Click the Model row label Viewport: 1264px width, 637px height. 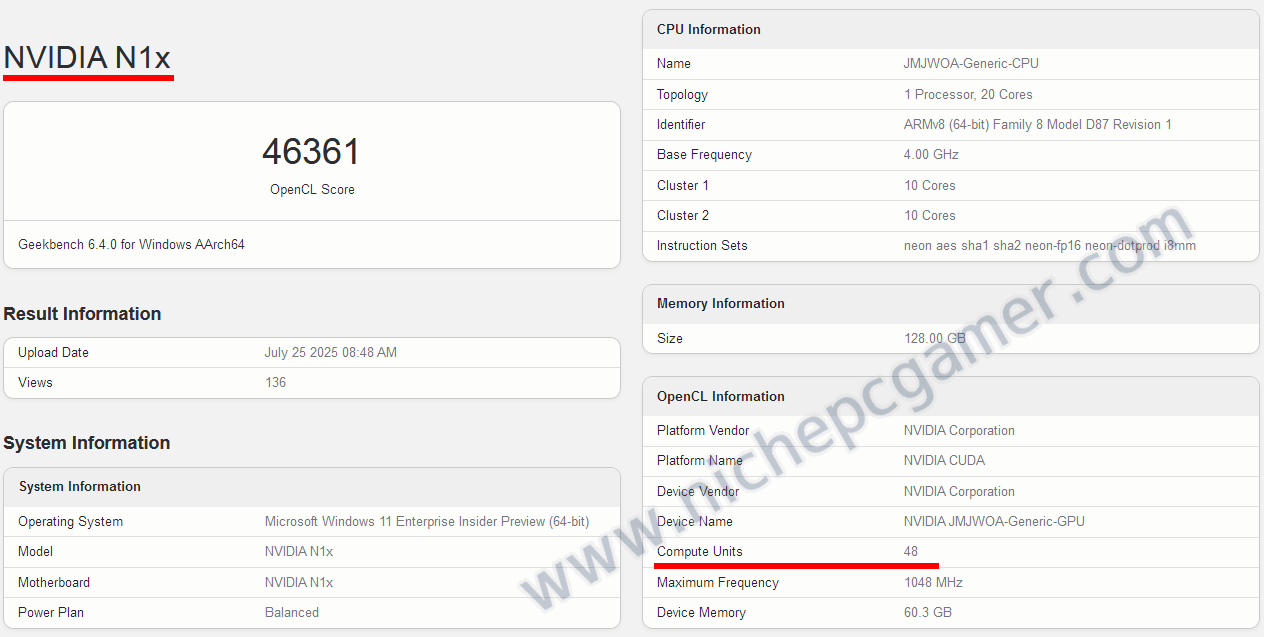(35, 551)
